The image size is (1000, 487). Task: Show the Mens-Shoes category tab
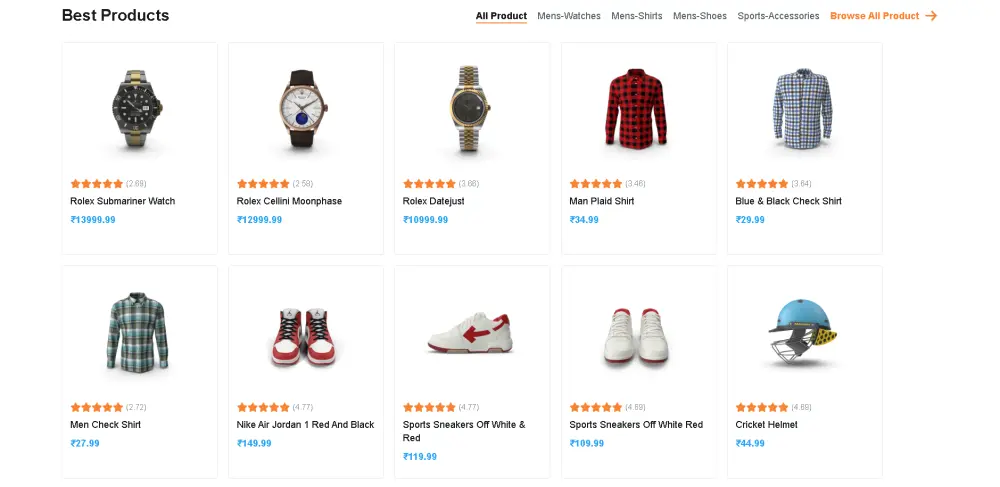(700, 16)
